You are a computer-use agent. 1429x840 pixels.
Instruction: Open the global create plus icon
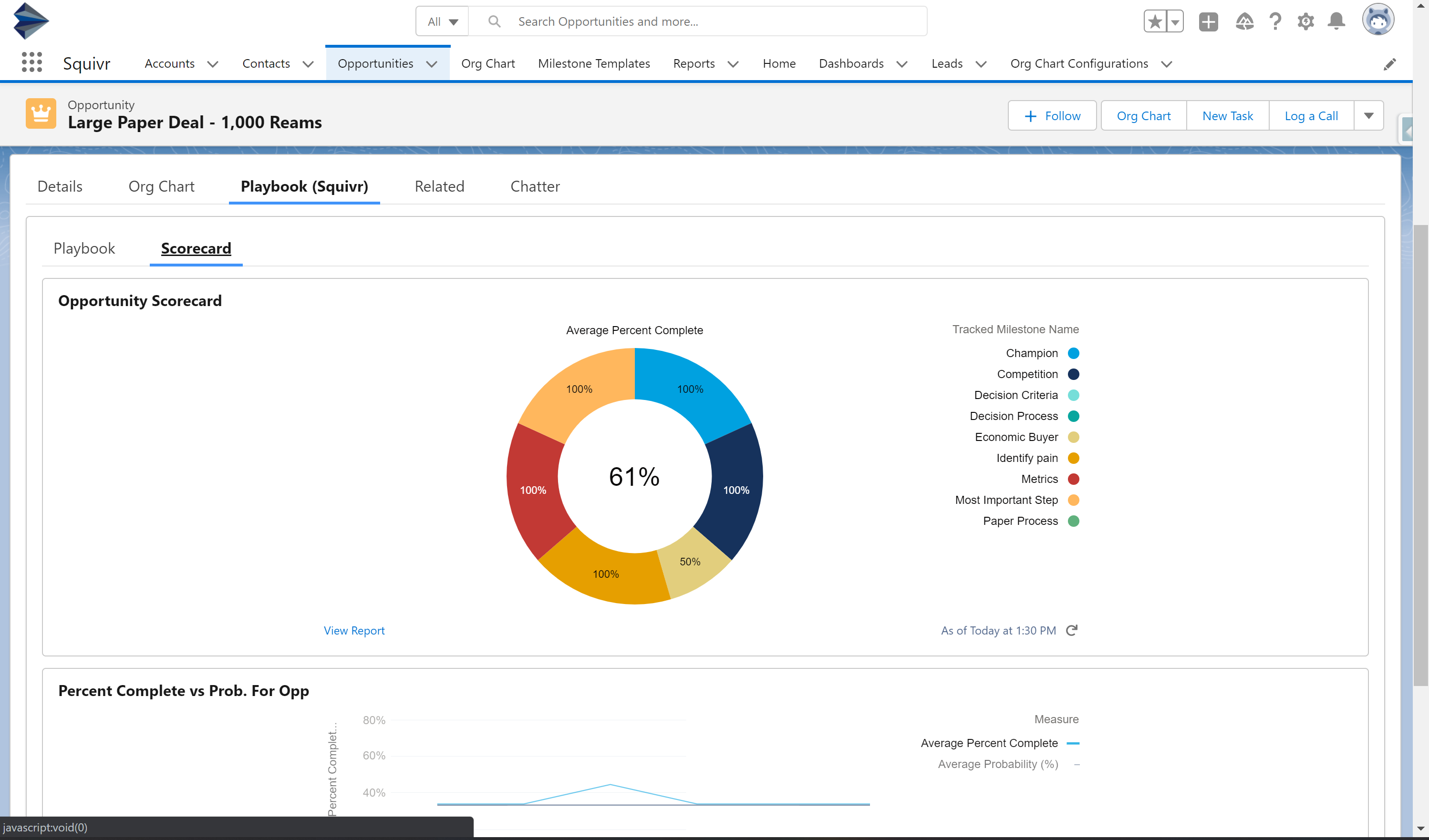point(1208,21)
